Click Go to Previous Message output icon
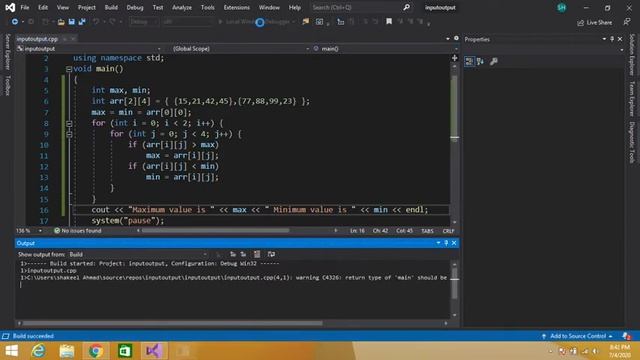Screen dimensions: 640x360 [x=233, y=254]
